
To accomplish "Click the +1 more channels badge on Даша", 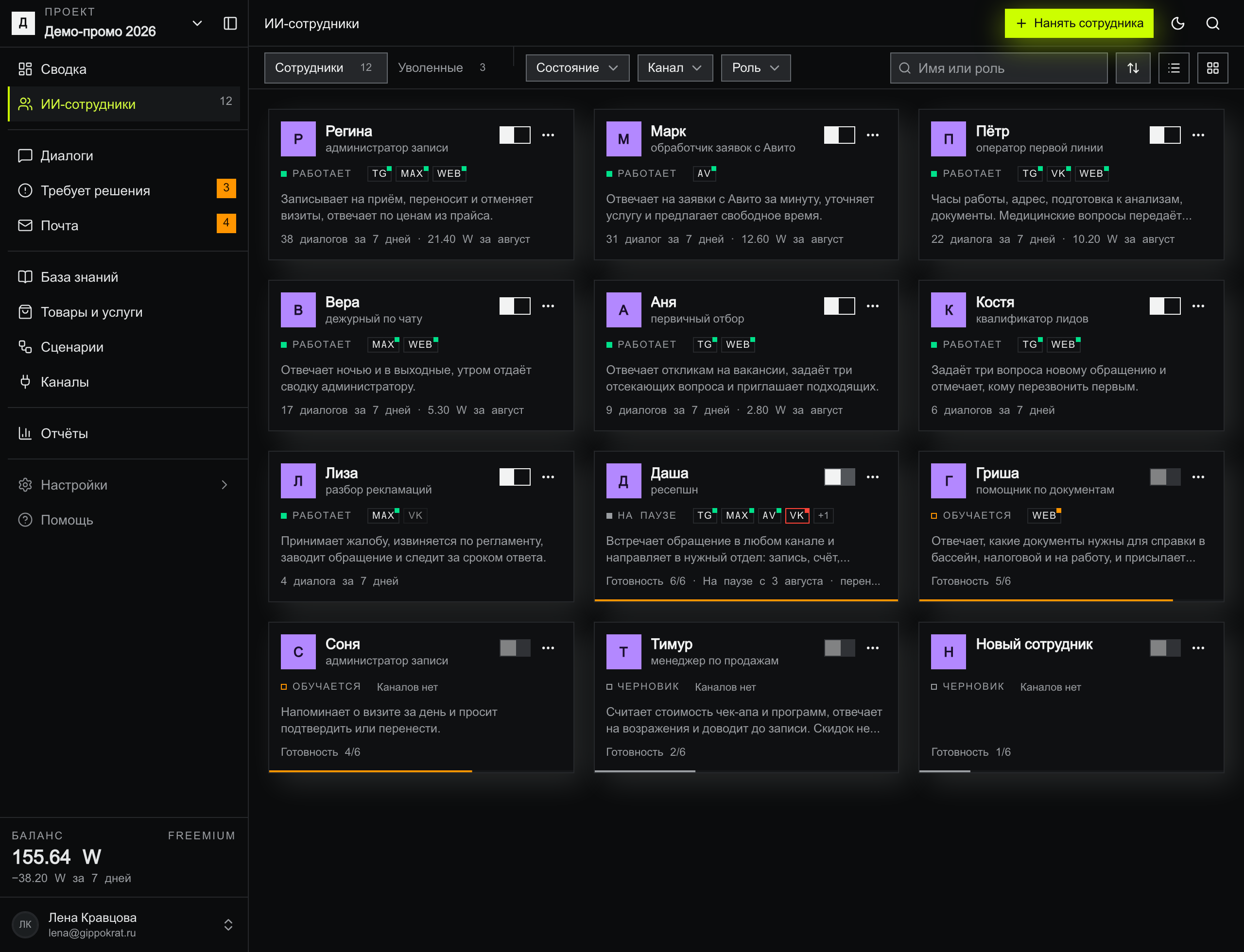I will pyautogui.click(x=824, y=516).
